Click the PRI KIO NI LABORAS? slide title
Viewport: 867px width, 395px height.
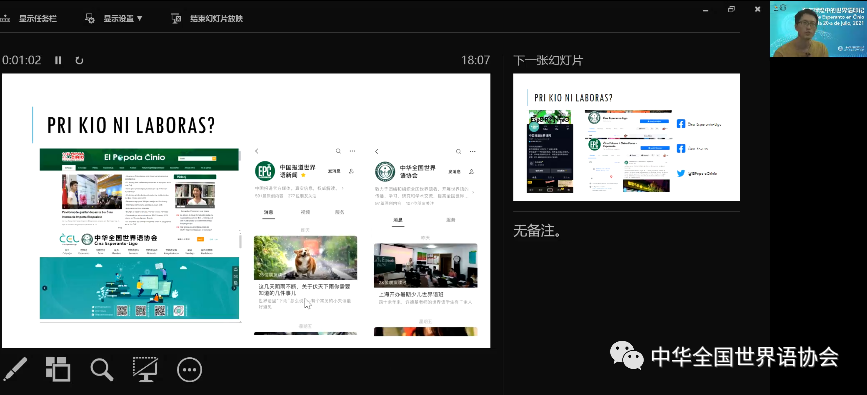(131, 126)
